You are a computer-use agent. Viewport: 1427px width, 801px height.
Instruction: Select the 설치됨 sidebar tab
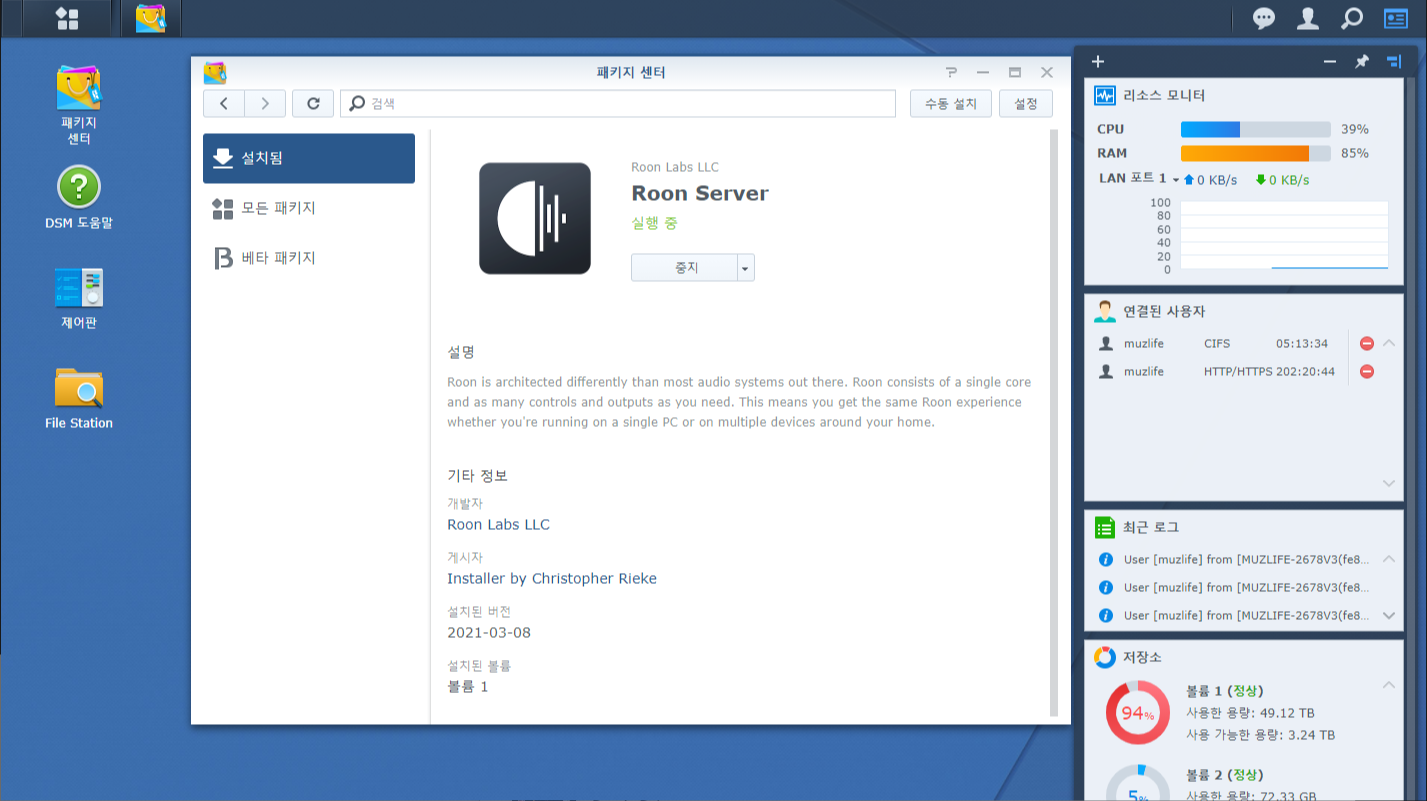309,158
